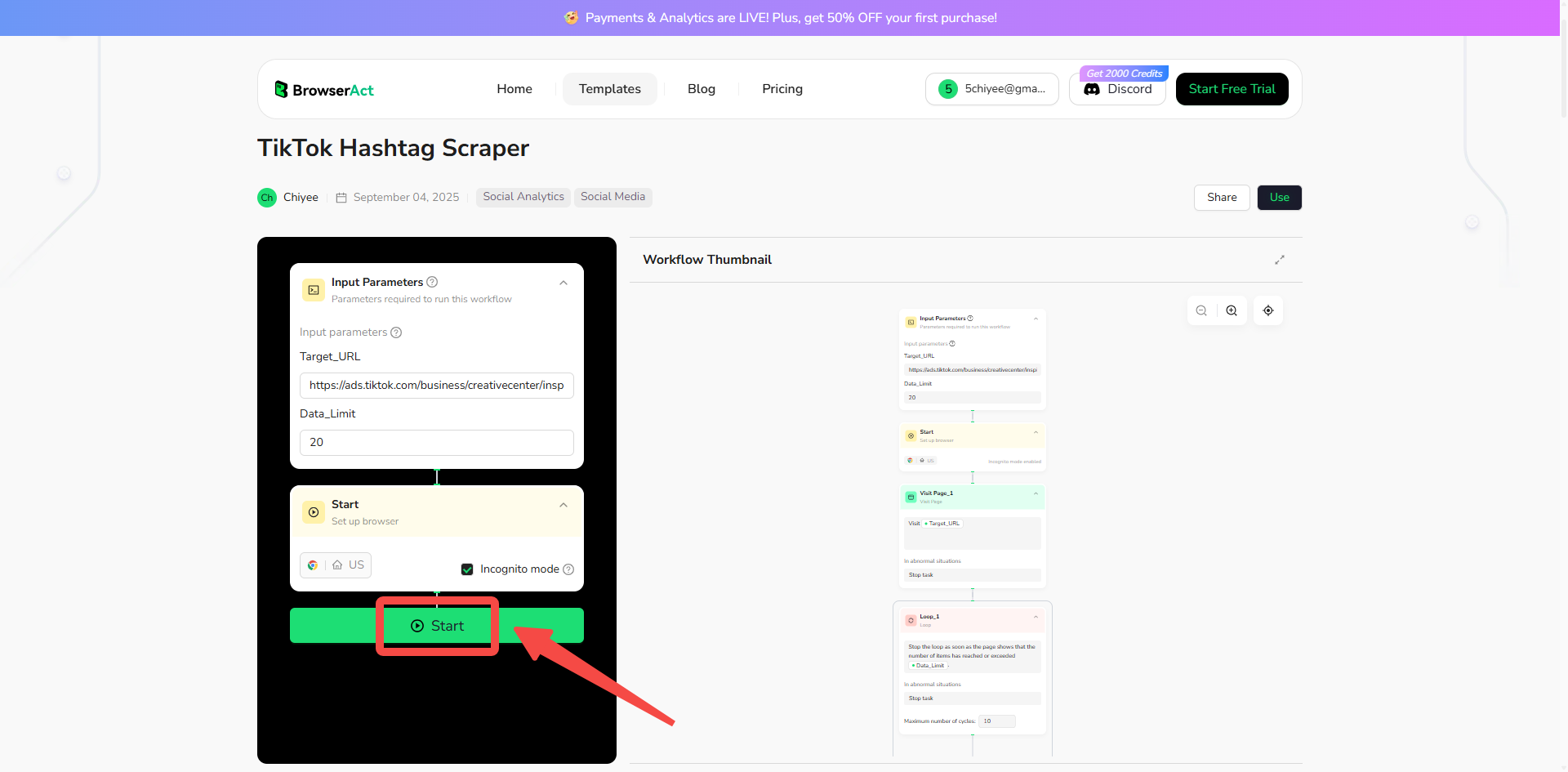Click author name Chiyee
The width and height of the screenshot is (1568, 772).
click(x=301, y=198)
